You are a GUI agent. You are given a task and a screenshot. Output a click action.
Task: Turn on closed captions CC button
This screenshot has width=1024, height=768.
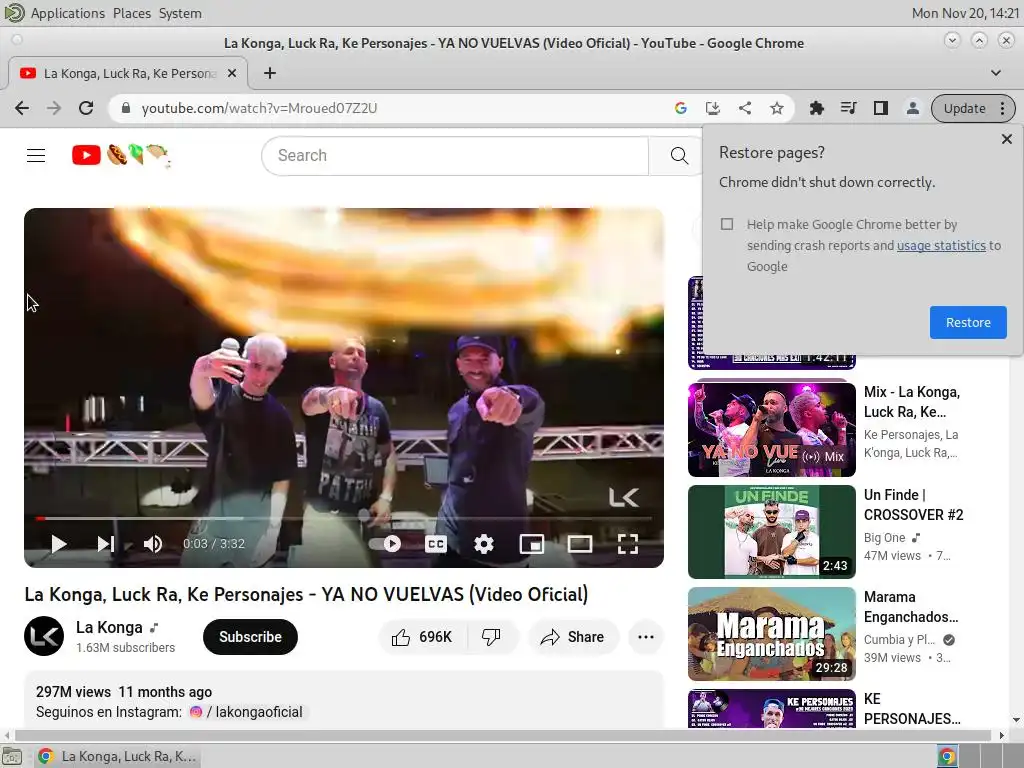(x=436, y=544)
